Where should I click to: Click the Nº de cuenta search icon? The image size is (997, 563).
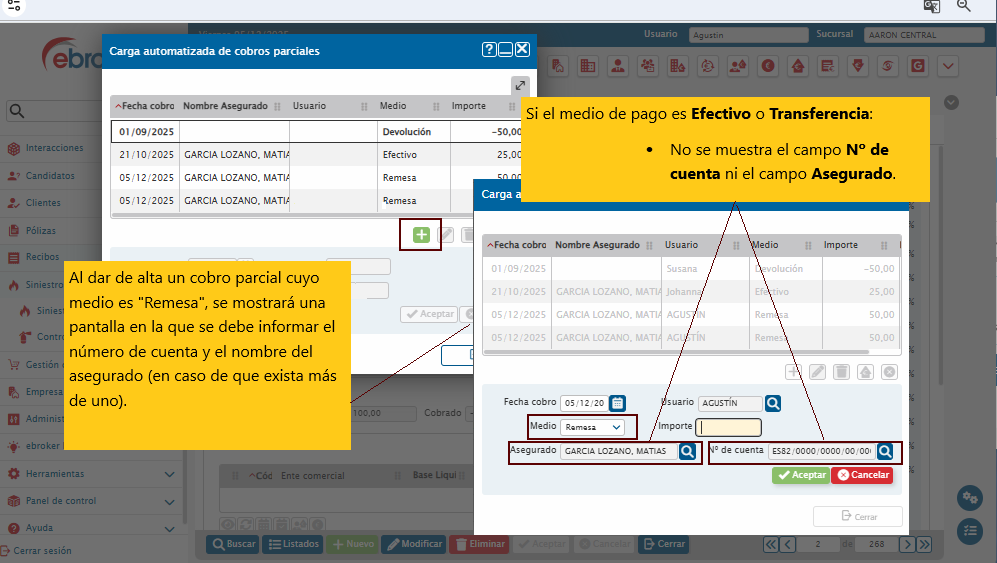tap(885, 452)
